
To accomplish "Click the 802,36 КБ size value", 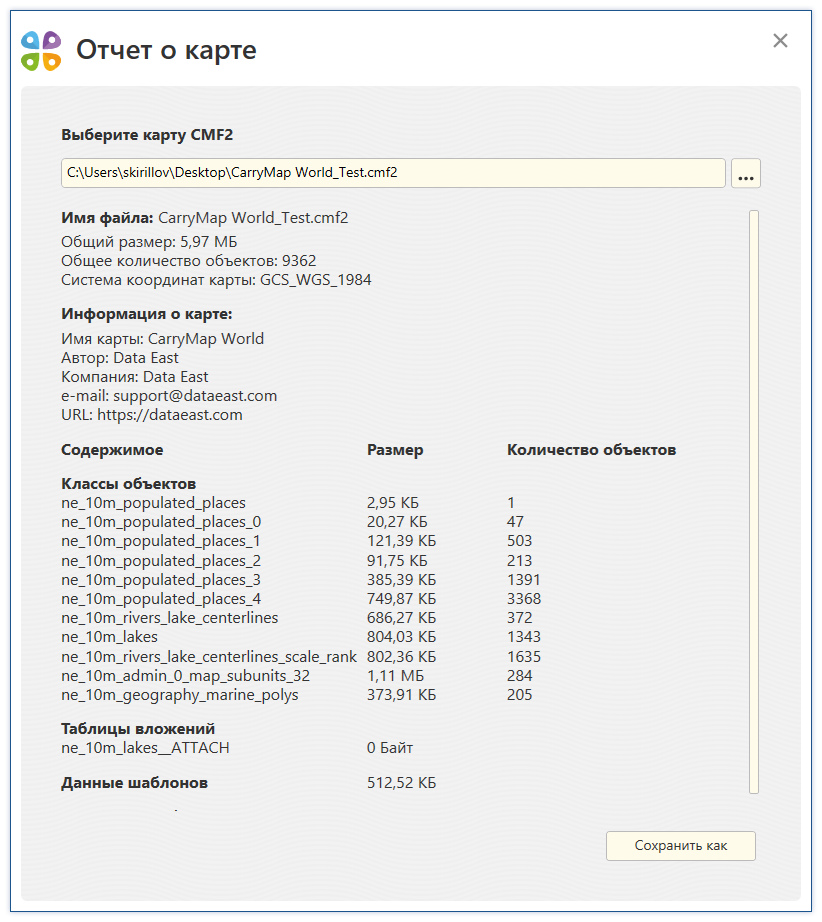I will click(402, 657).
